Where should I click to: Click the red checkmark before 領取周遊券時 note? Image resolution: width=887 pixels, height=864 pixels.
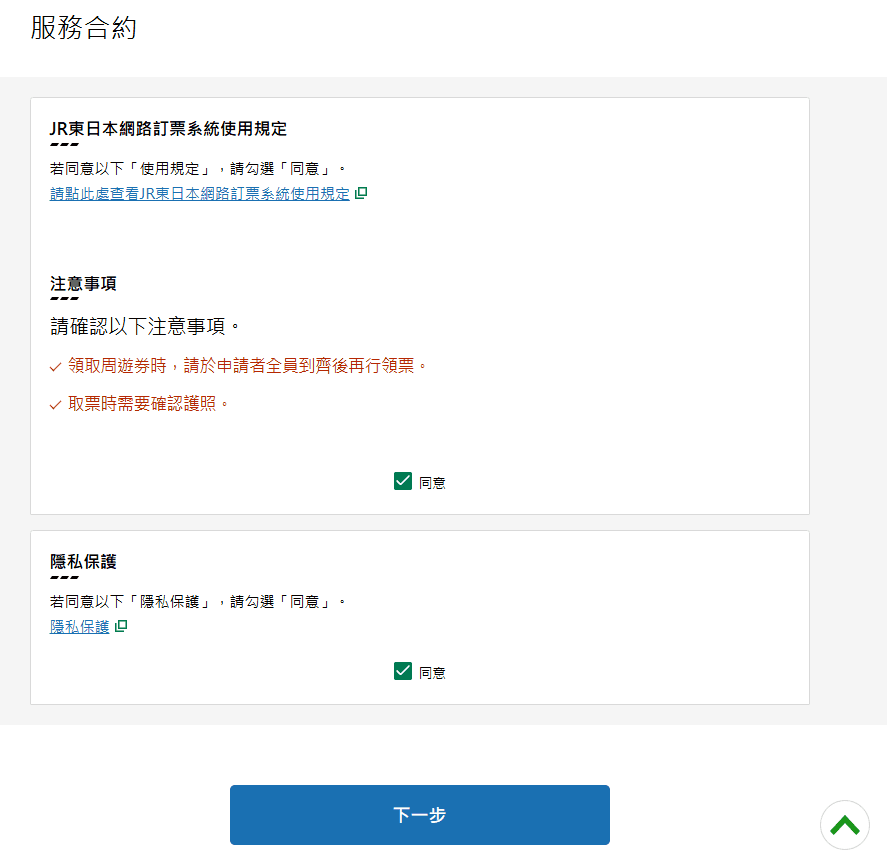pos(56,367)
